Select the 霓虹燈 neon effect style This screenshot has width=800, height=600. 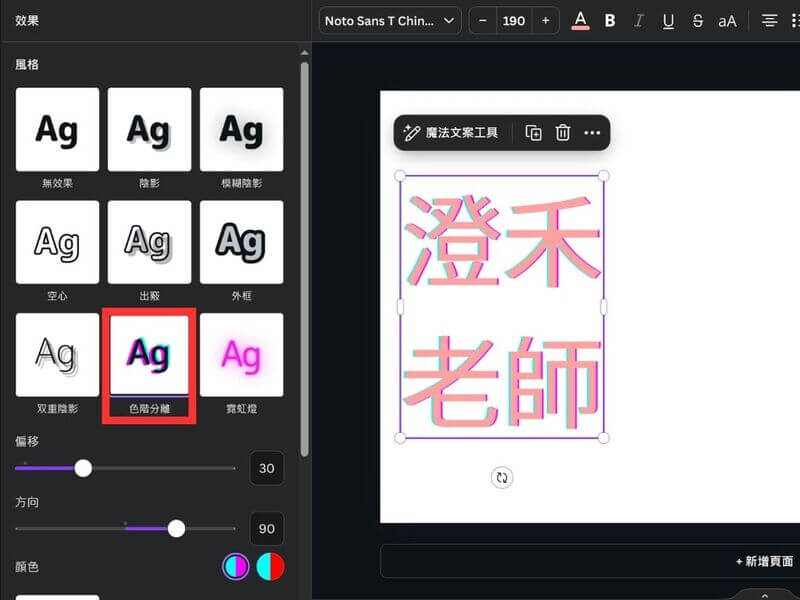click(x=241, y=355)
